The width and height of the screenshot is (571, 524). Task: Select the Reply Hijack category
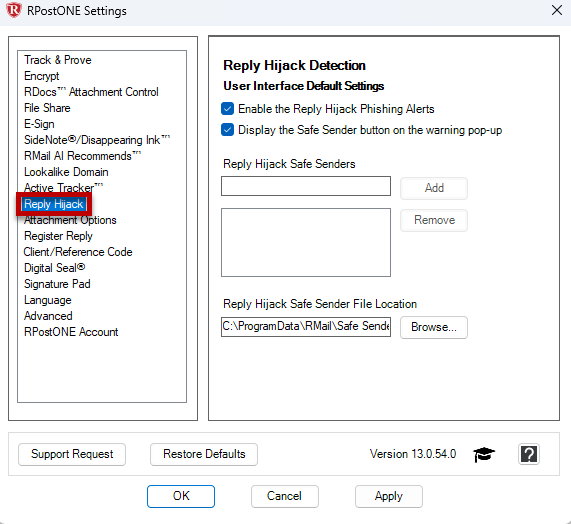pos(54,204)
